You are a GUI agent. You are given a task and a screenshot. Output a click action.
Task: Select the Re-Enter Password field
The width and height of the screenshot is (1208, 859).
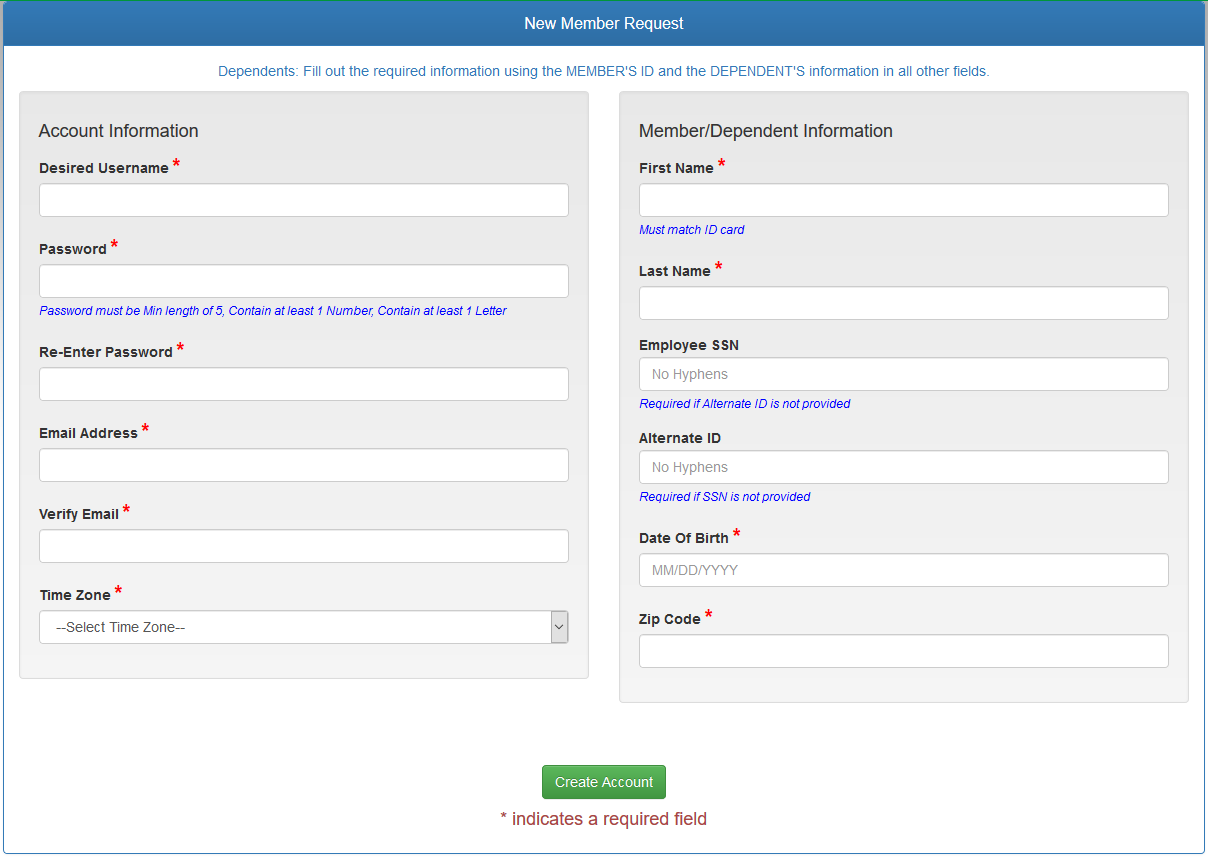pyautogui.click(x=304, y=384)
